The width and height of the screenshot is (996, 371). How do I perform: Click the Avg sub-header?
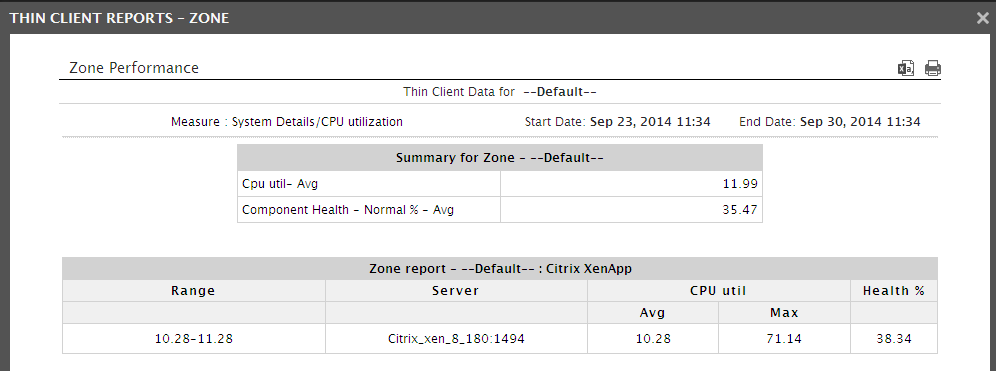652,313
